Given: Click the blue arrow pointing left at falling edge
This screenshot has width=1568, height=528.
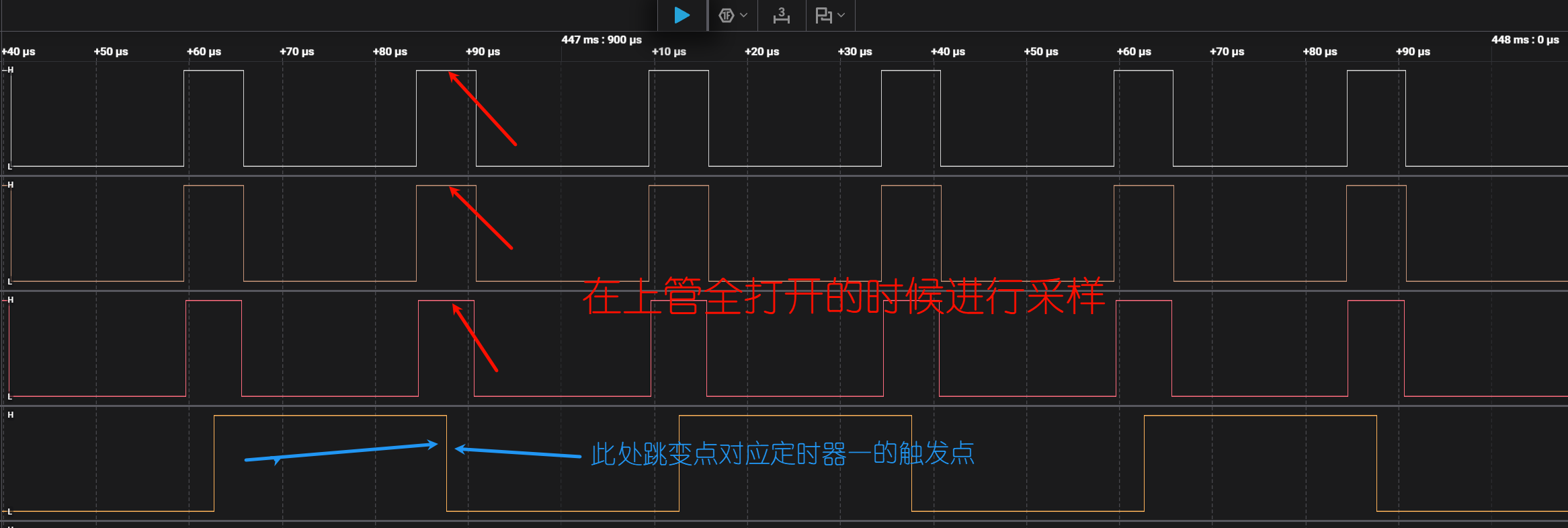Looking at the screenshot, I should [518, 453].
